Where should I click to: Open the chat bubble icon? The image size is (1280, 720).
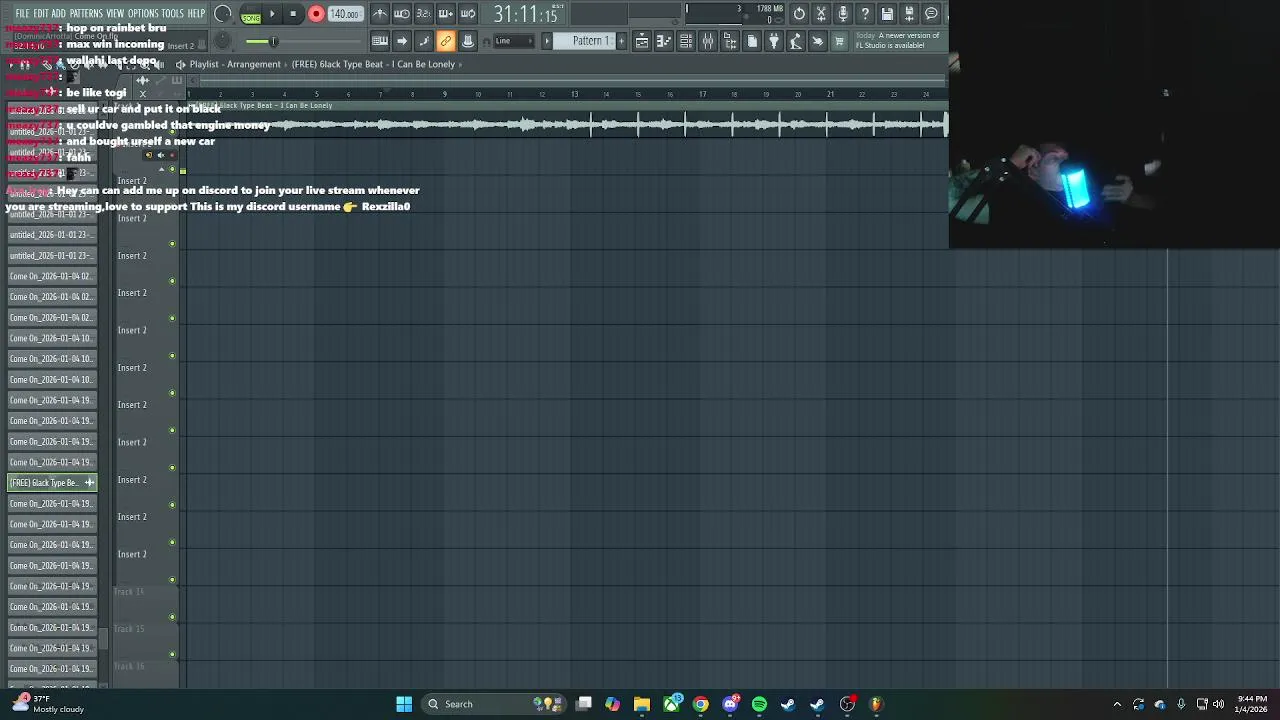[931, 13]
